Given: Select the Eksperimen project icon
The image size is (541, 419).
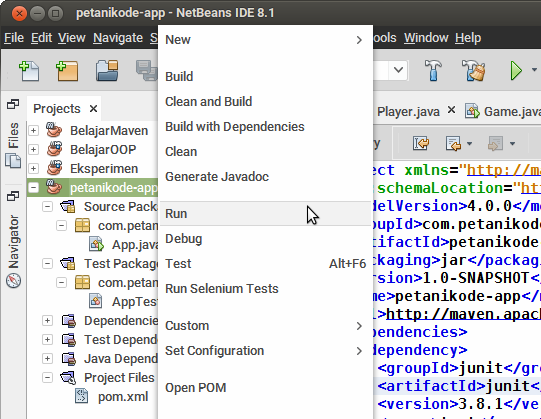Looking at the screenshot, I should (x=54, y=168).
